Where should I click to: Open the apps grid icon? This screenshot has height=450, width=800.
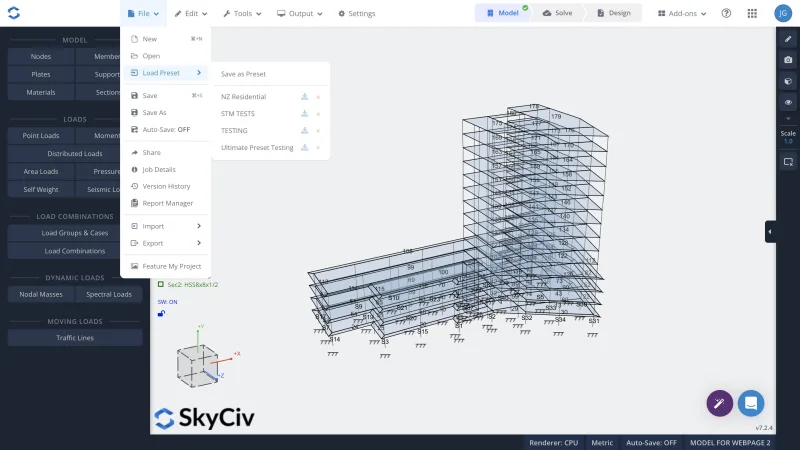752,13
